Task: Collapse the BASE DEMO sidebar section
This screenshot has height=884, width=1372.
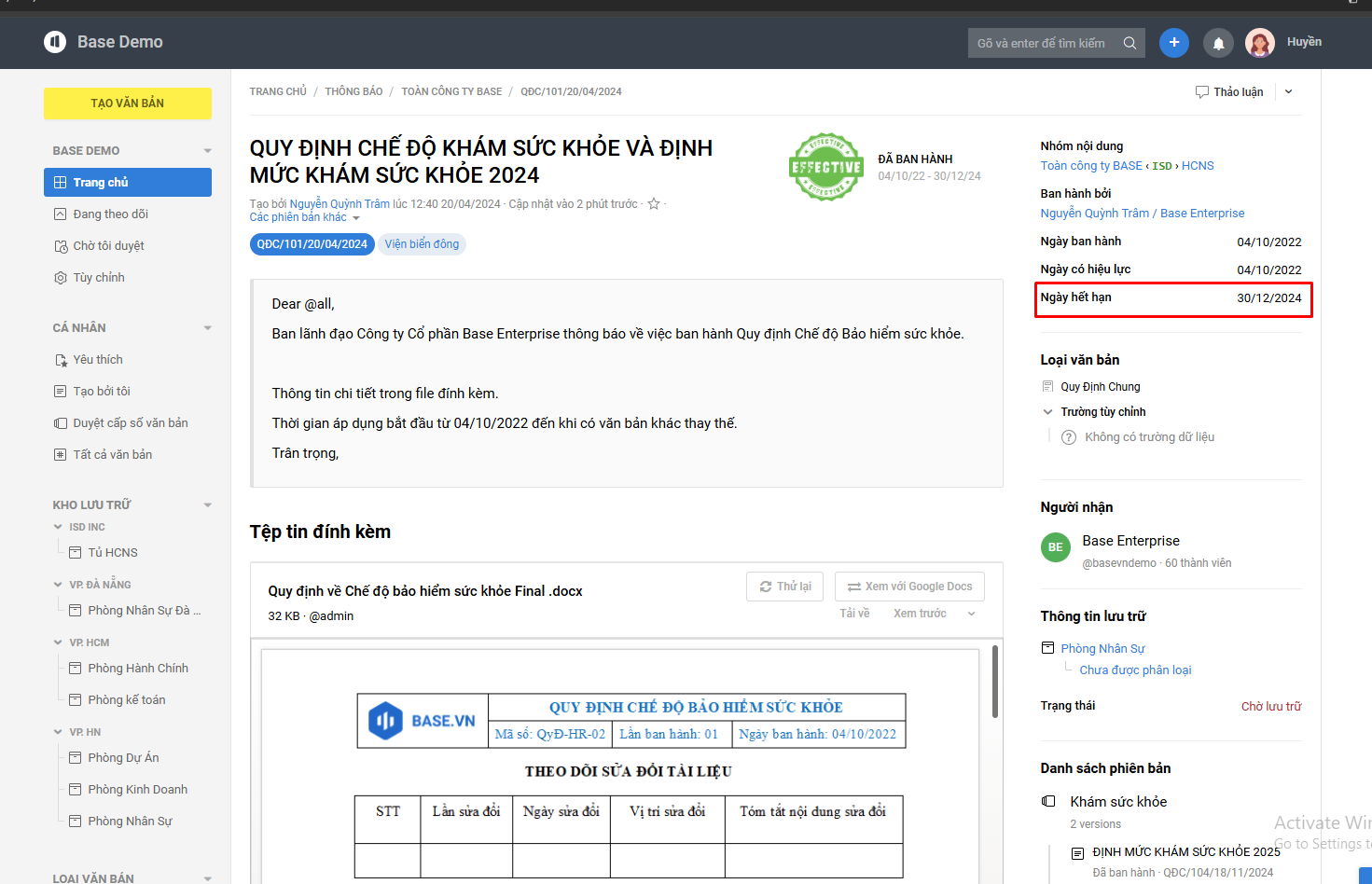Action: tap(207, 151)
